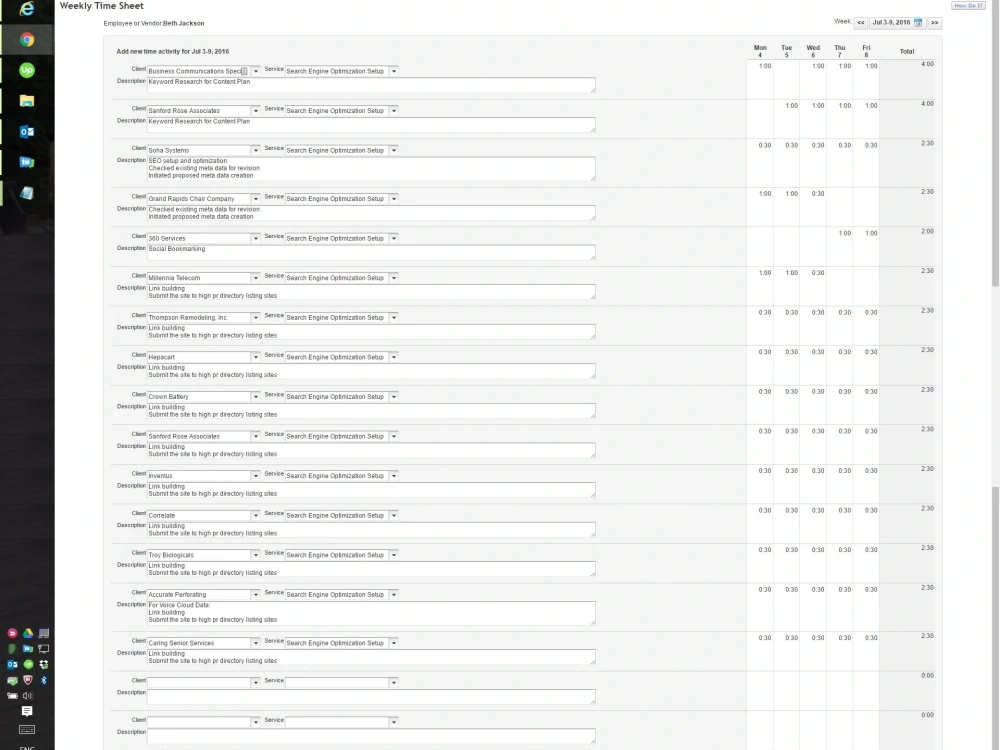Click the Bluetooth tray icon
Screen dimensions: 1000x750
[x=43, y=680]
